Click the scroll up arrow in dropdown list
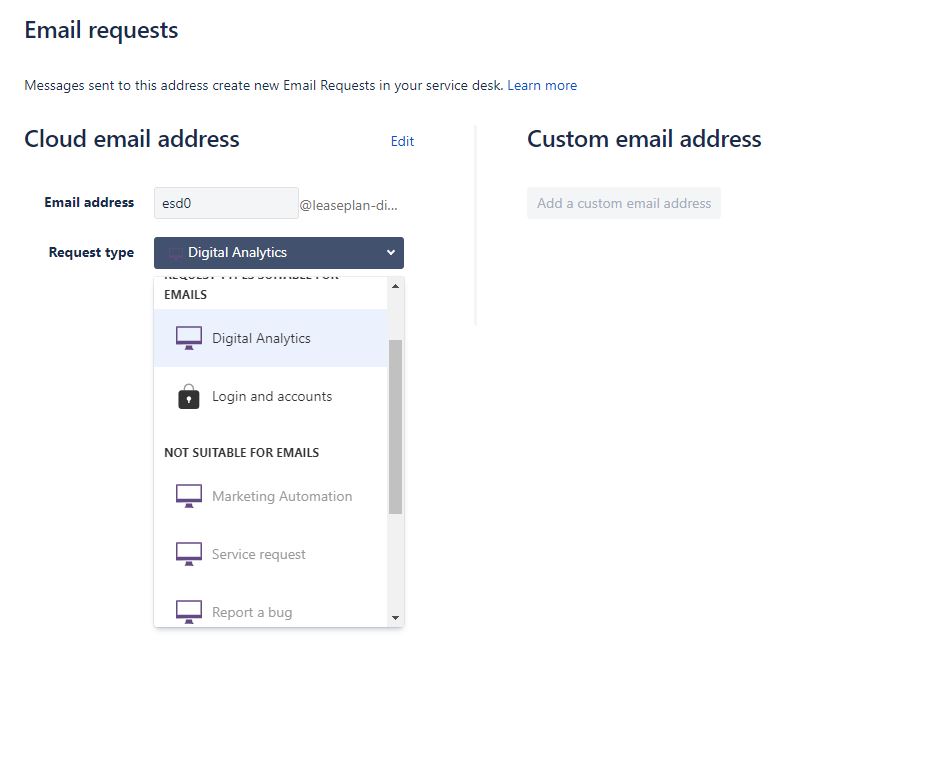935x781 pixels. click(395, 287)
